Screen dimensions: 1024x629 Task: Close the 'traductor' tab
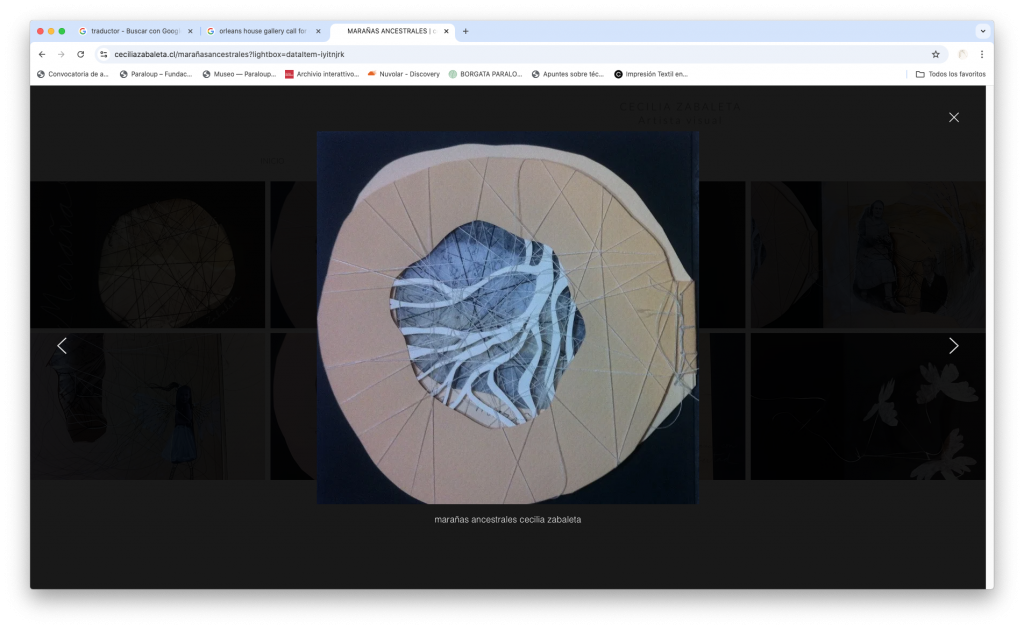click(x=190, y=31)
